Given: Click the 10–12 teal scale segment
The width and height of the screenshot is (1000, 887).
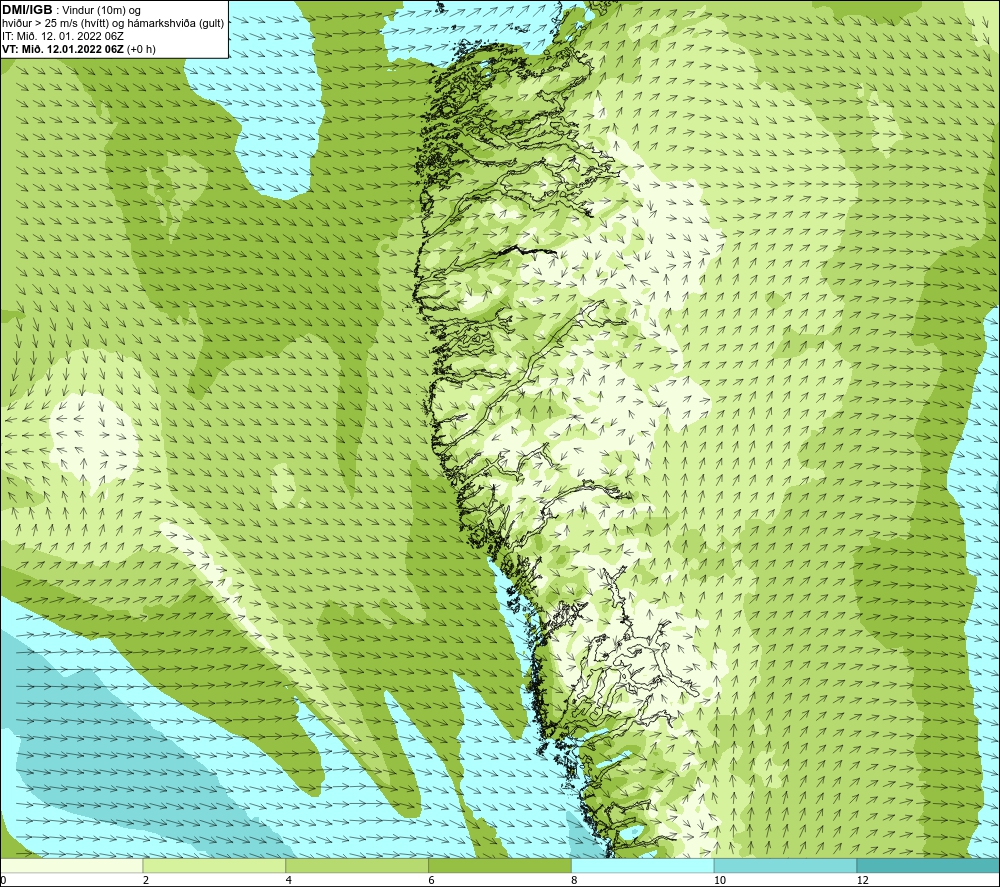Looking at the screenshot, I should coord(786,865).
